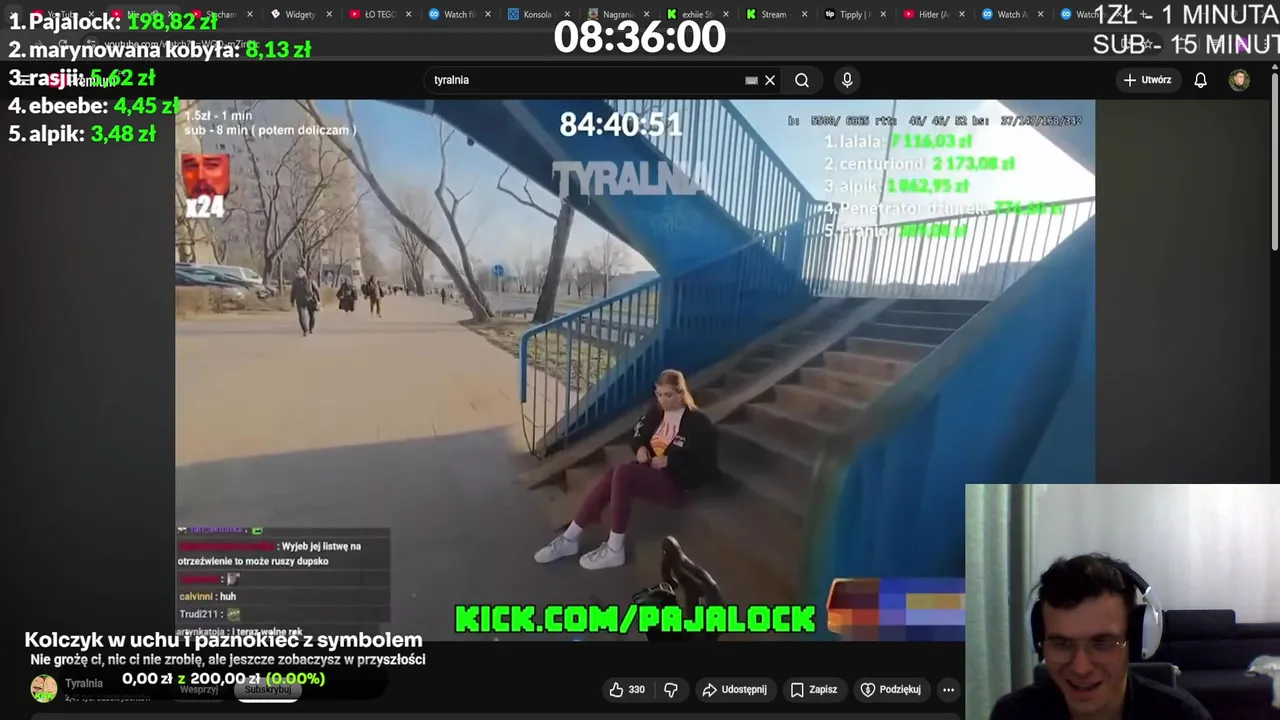
Task: Switch to the Hitler tab
Action: coord(932,14)
